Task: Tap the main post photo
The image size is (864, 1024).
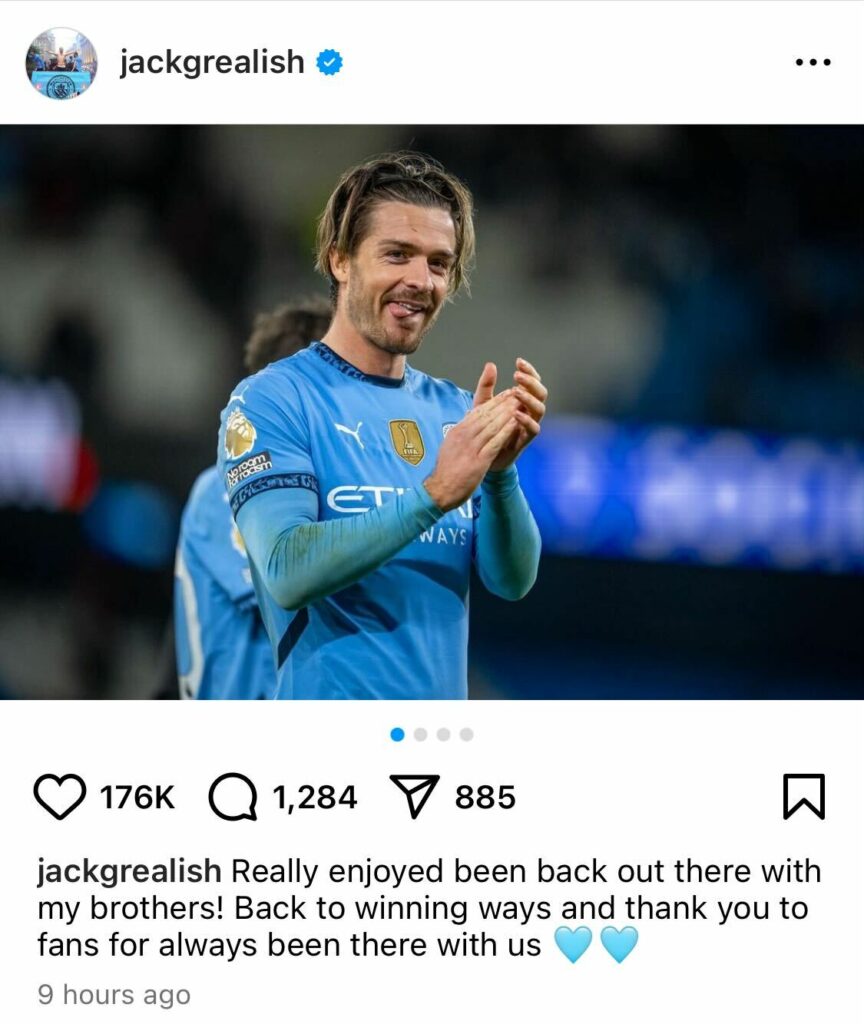Action: [432, 411]
